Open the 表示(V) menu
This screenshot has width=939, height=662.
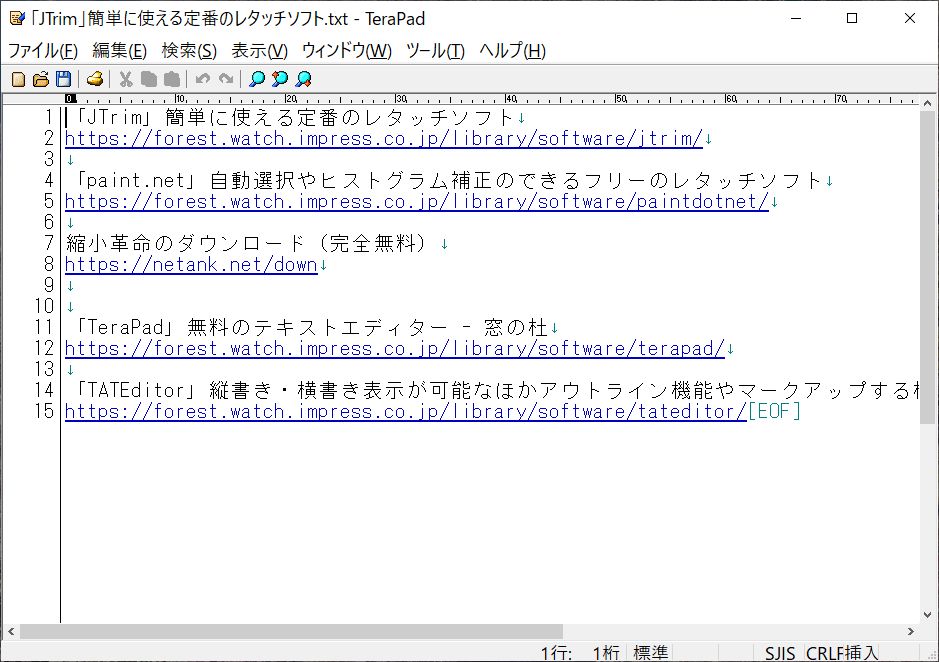(x=259, y=51)
